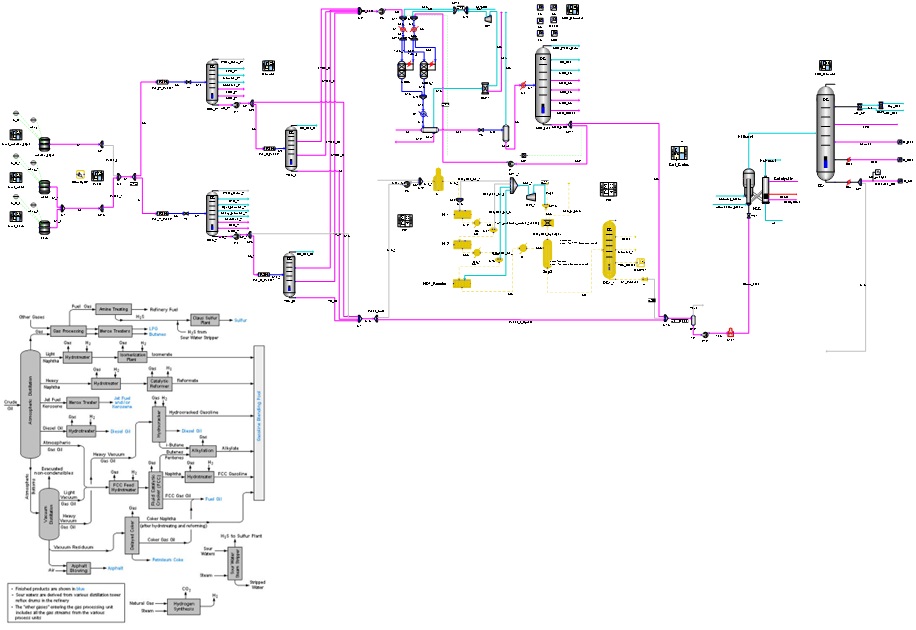
Task: Click the blue Diesel Oil label
Action: (119, 431)
